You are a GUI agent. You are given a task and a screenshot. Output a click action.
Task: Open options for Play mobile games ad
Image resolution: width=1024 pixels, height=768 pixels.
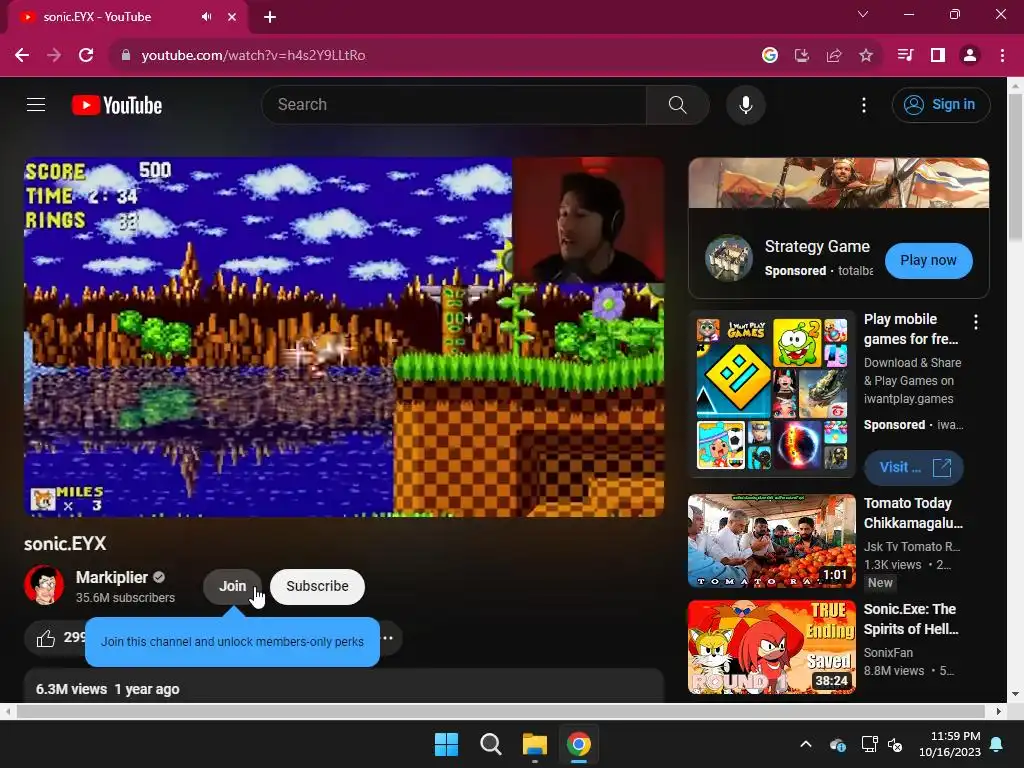click(x=975, y=321)
